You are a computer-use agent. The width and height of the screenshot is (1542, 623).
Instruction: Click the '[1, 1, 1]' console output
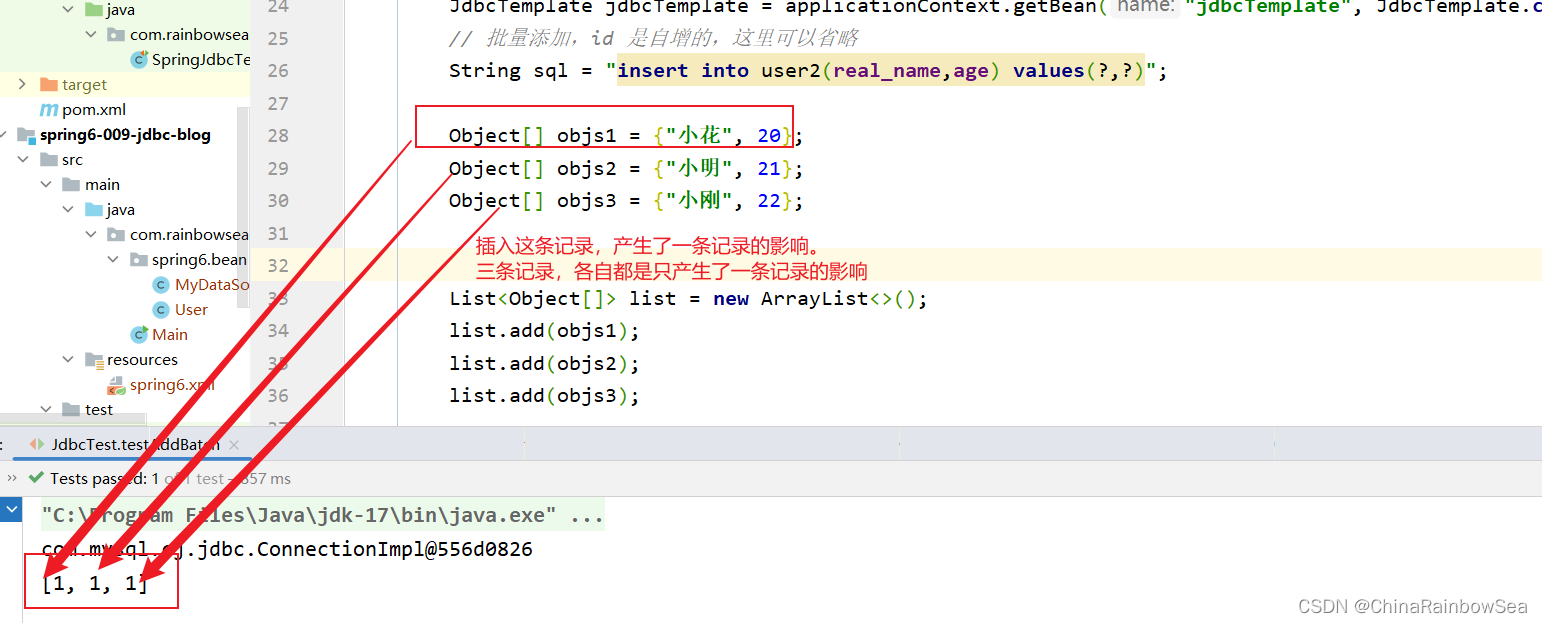95,583
